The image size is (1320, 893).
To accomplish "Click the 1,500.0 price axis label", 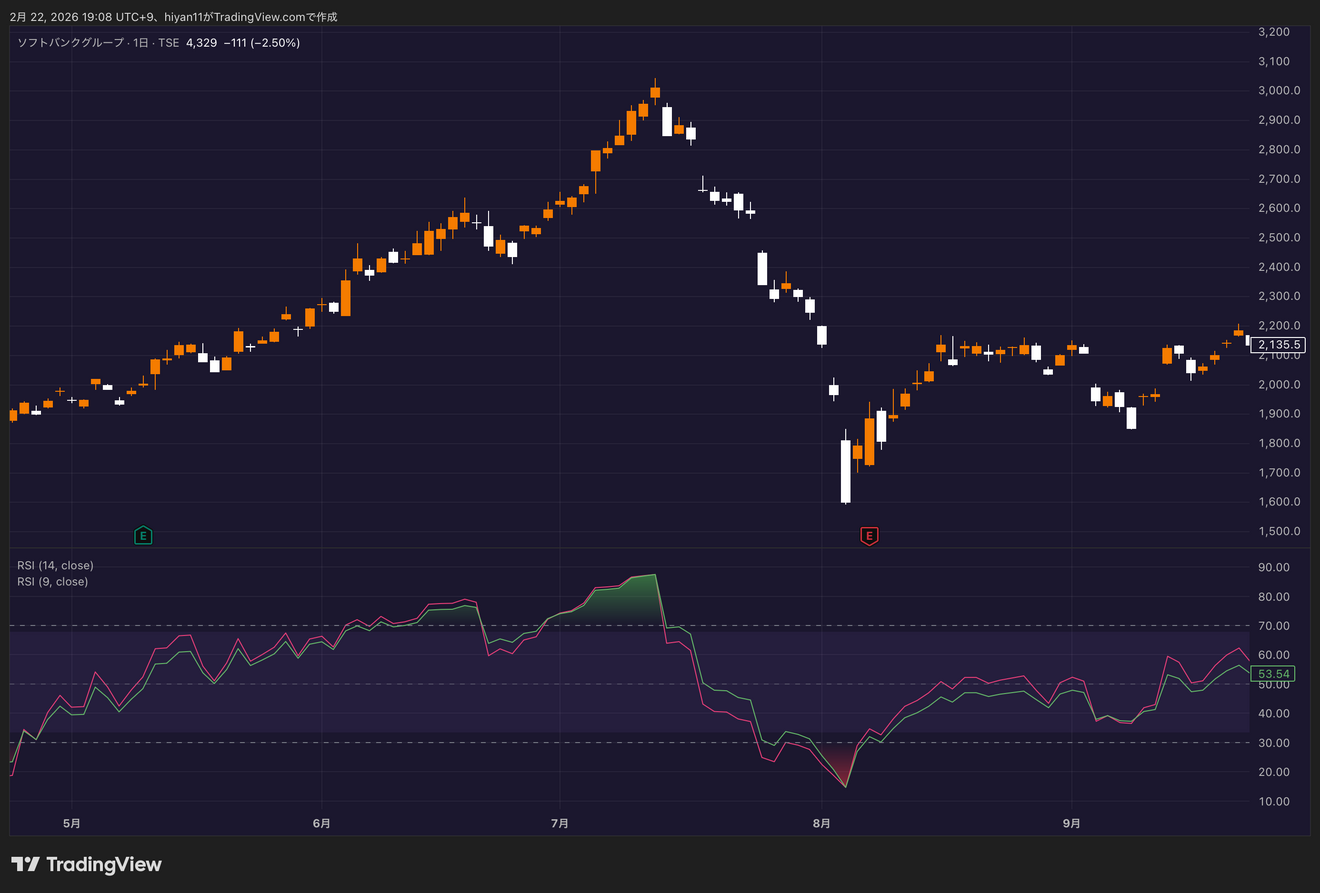I will point(1279,532).
